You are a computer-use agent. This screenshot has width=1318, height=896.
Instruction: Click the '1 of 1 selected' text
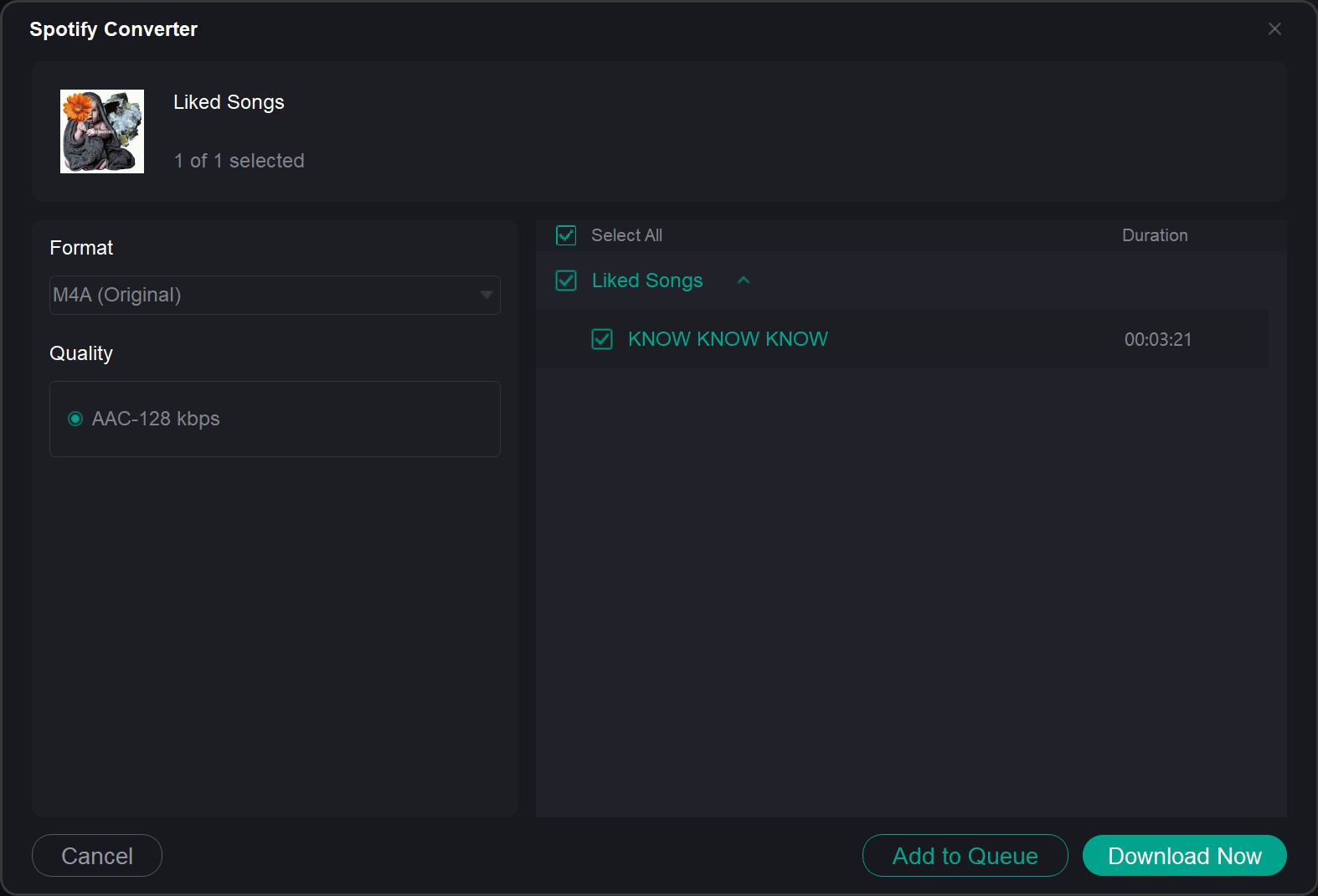click(x=239, y=161)
